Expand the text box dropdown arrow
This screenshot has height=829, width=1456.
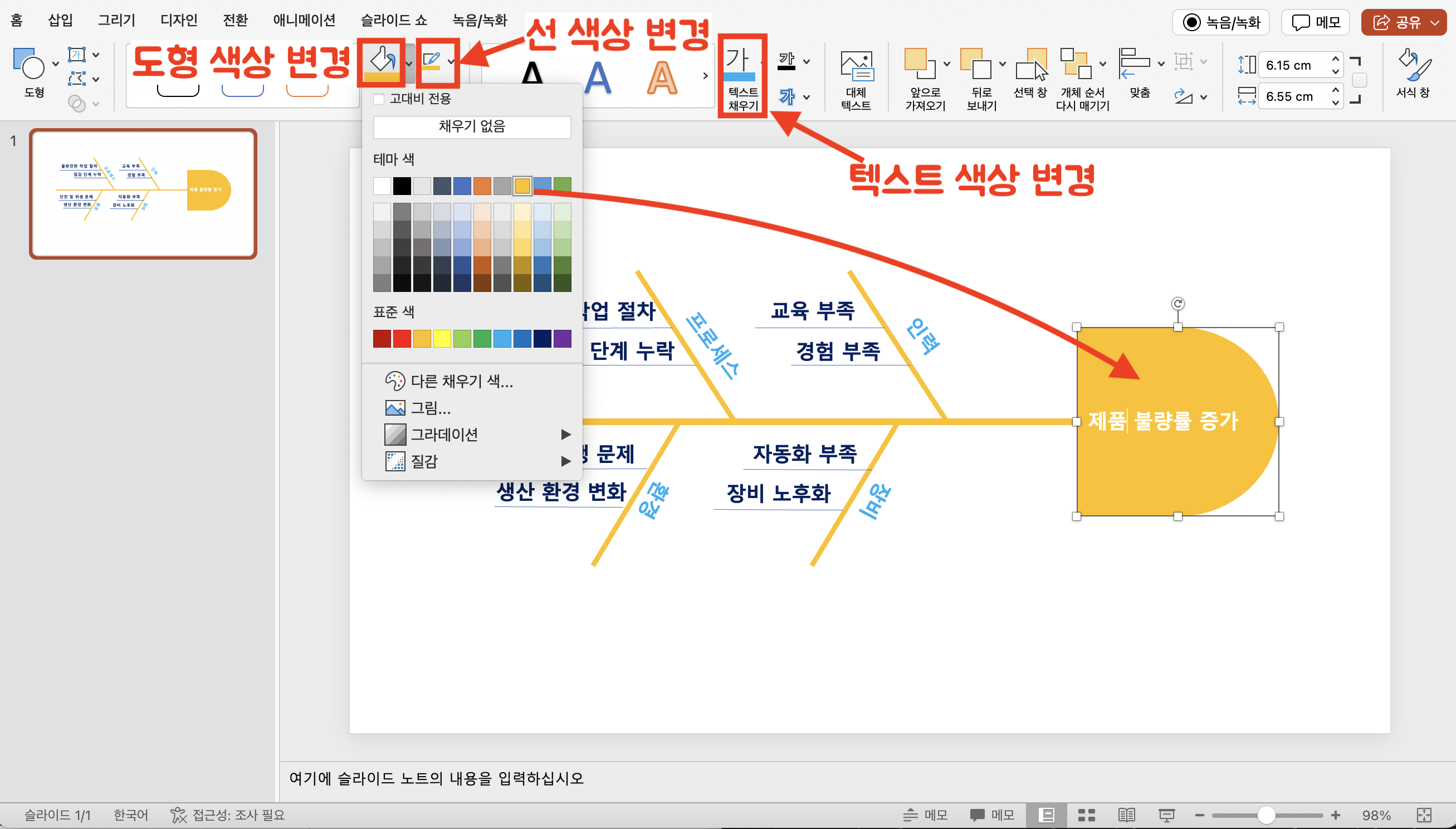click(x=96, y=55)
